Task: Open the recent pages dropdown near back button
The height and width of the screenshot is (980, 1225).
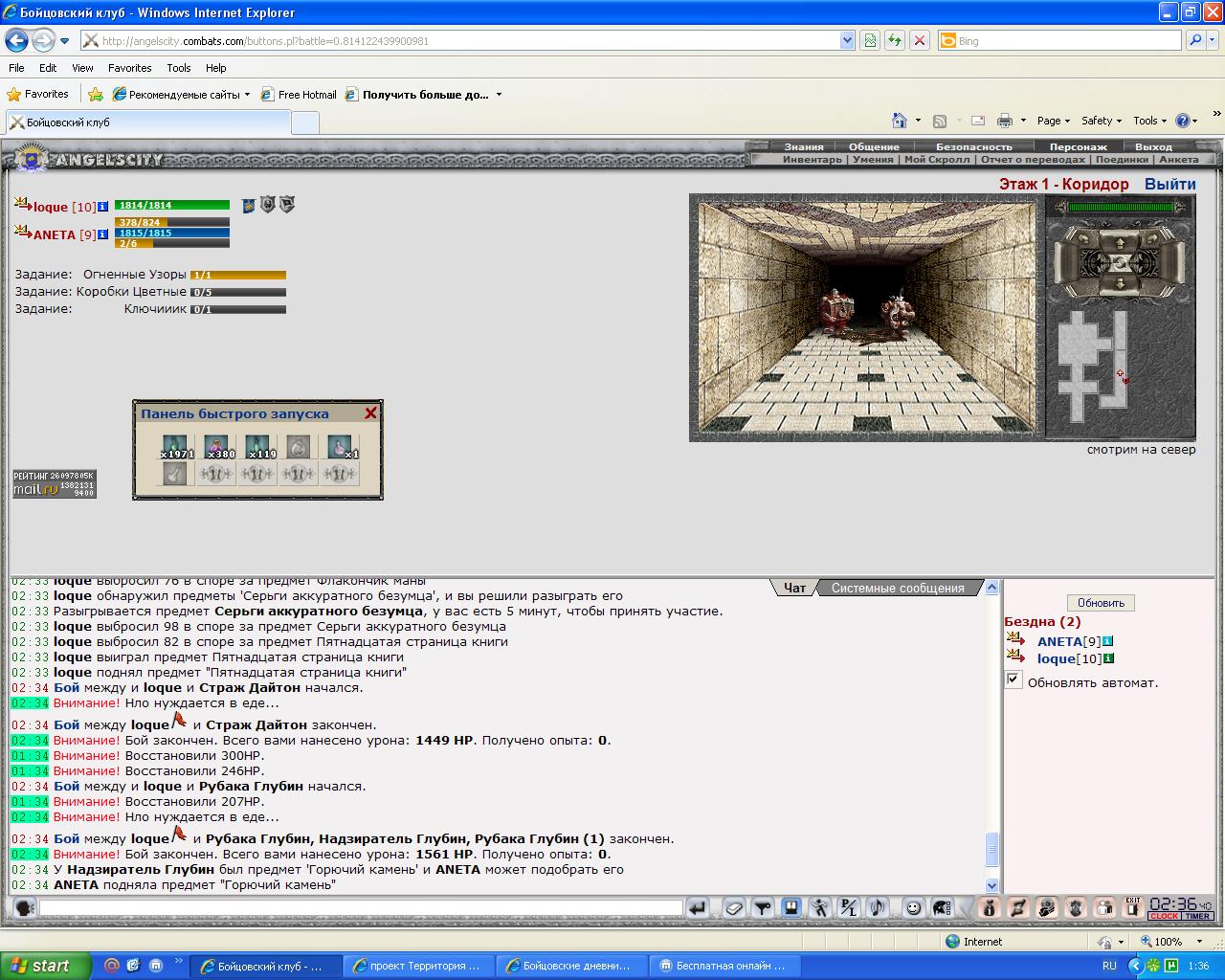Action: [65, 40]
